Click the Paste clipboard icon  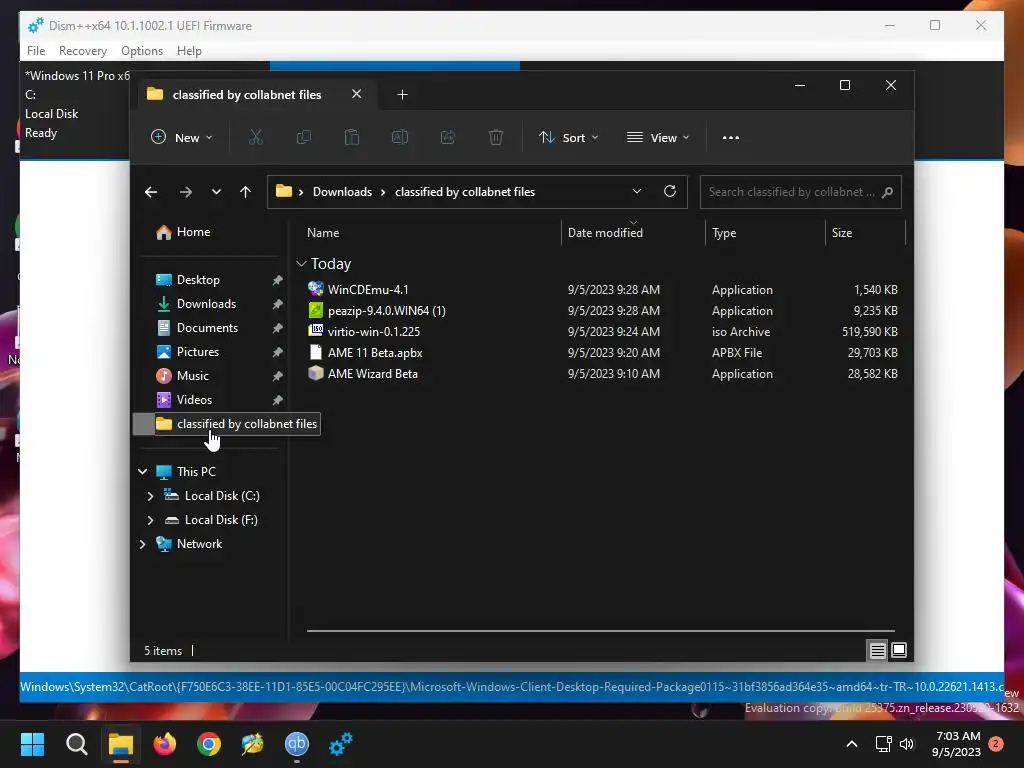tap(351, 137)
